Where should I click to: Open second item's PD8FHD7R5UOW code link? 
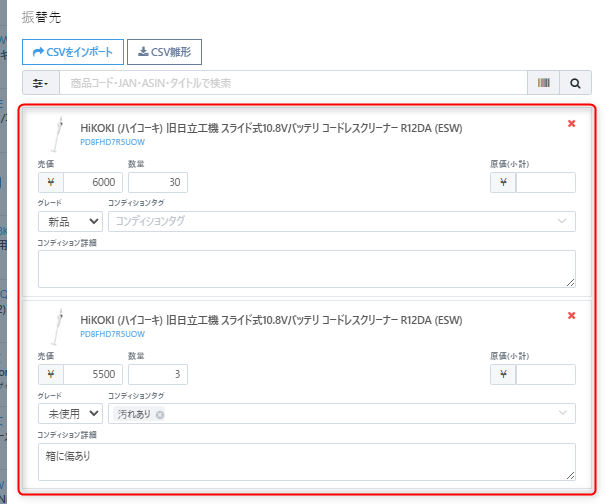[113, 334]
